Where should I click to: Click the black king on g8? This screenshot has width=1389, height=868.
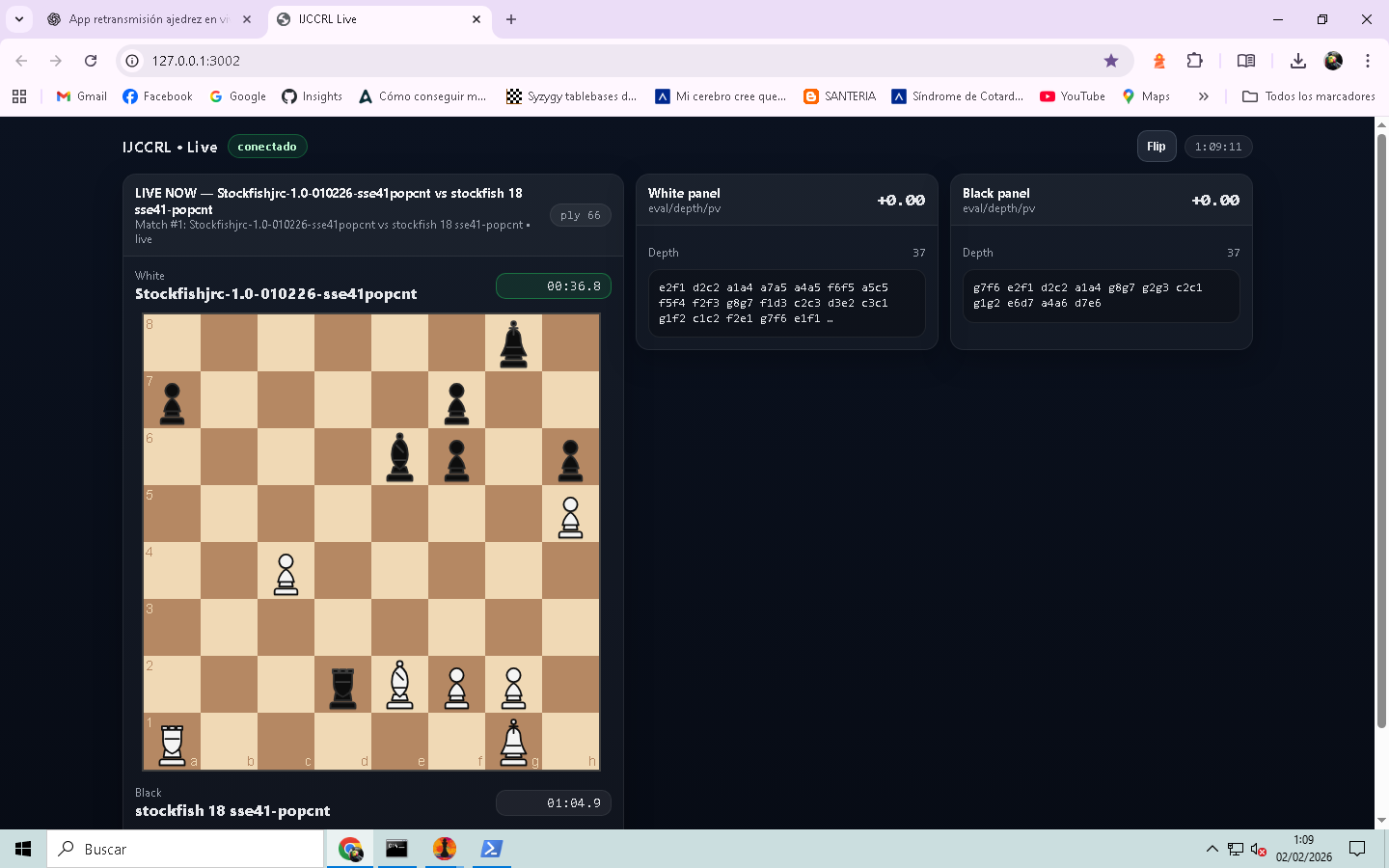pos(513,344)
